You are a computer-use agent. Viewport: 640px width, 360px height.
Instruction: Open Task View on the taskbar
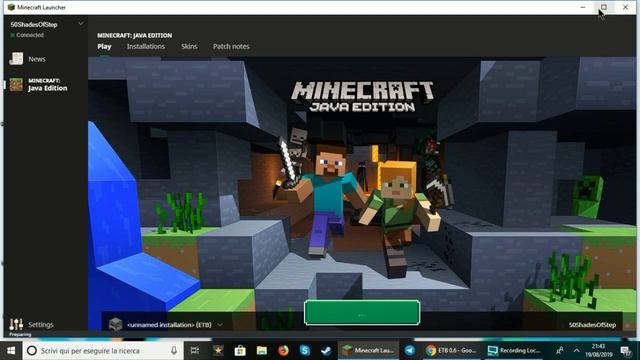point(195,351)
